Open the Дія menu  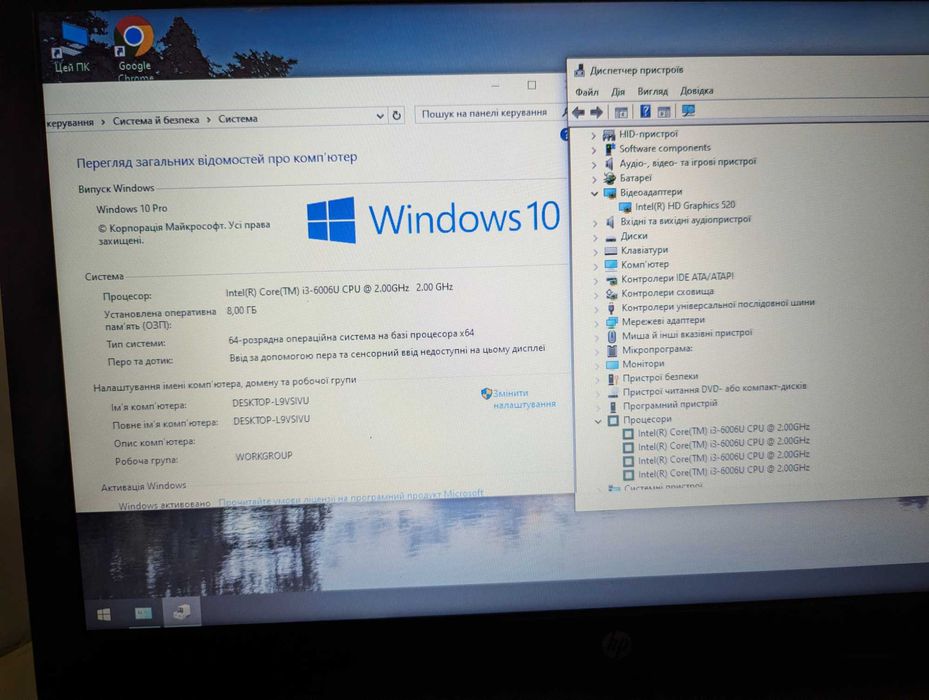pos(618,92)
